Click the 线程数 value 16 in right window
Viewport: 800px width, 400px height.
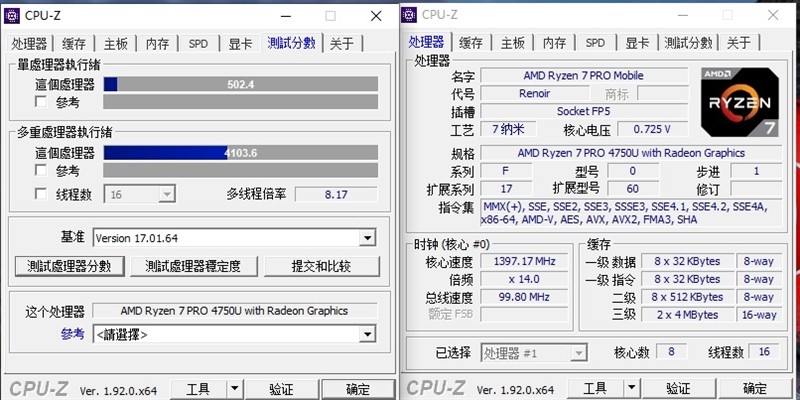coord(764,352)
